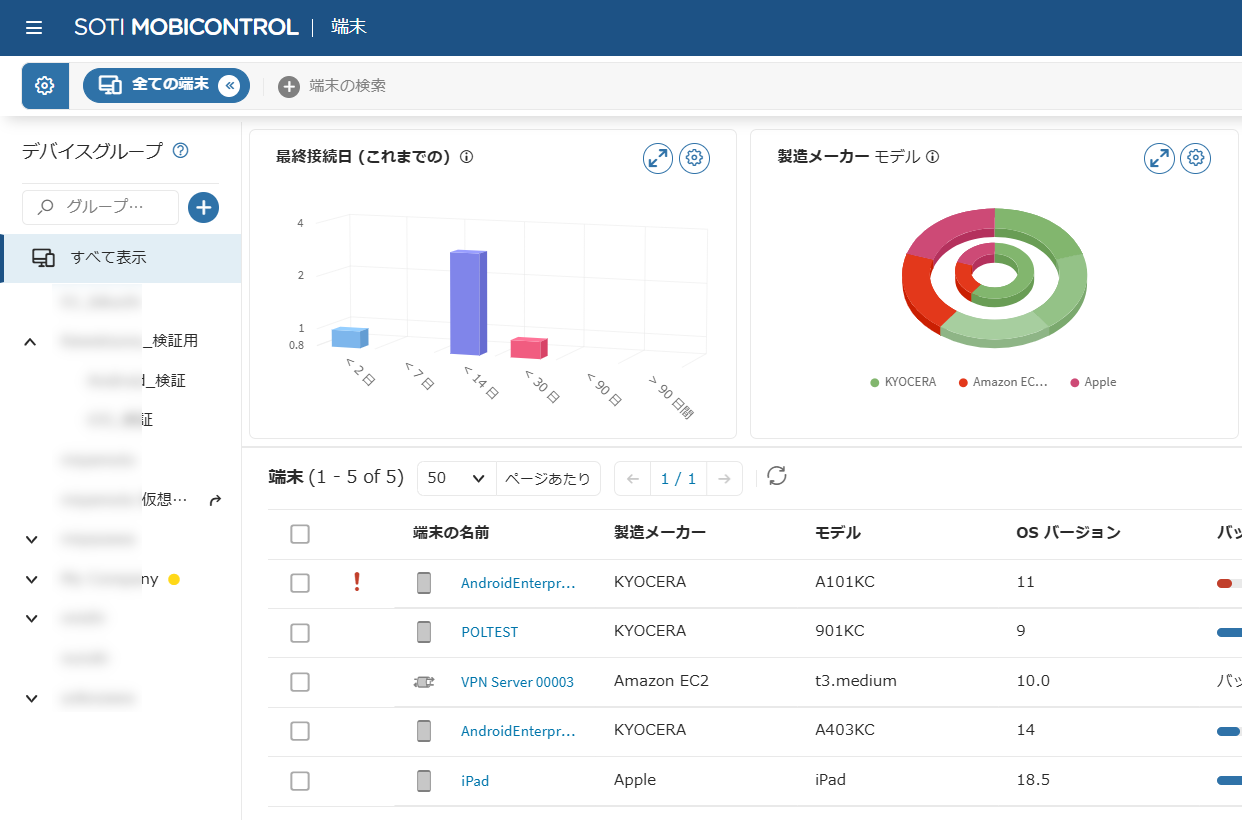Viewport: 1242px width, 820px height.
Task: Click the A101KC model cell
Action: pyautogui.click(x=845, y=582)
